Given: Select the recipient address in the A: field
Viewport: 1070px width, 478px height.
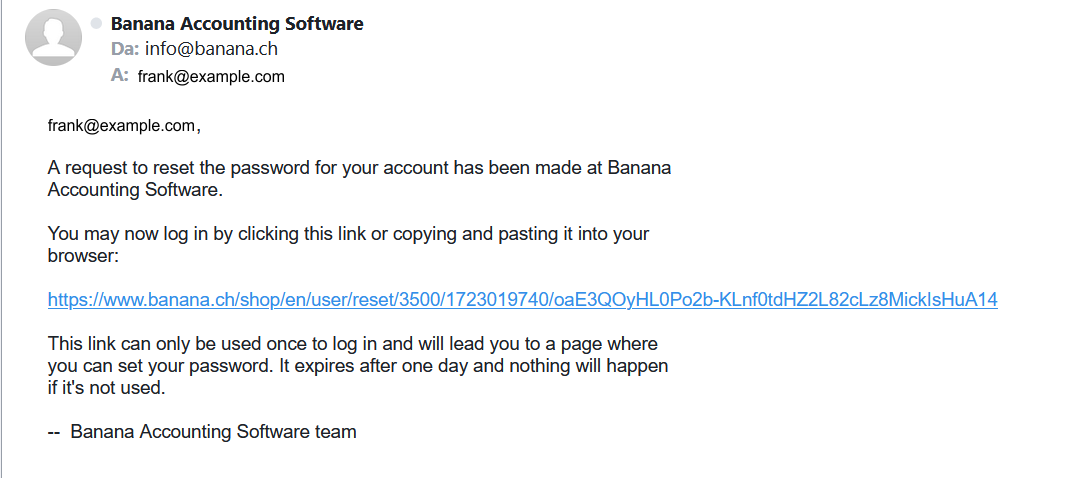Looking at the screenshot, I should click(x=211, y=76).
